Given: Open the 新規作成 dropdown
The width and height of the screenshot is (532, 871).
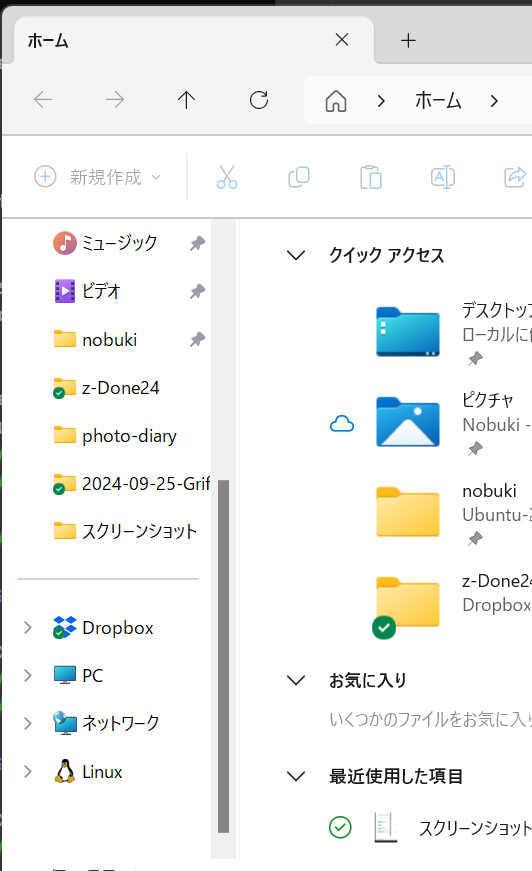Looking at the screenshot, I should [98, 177].
